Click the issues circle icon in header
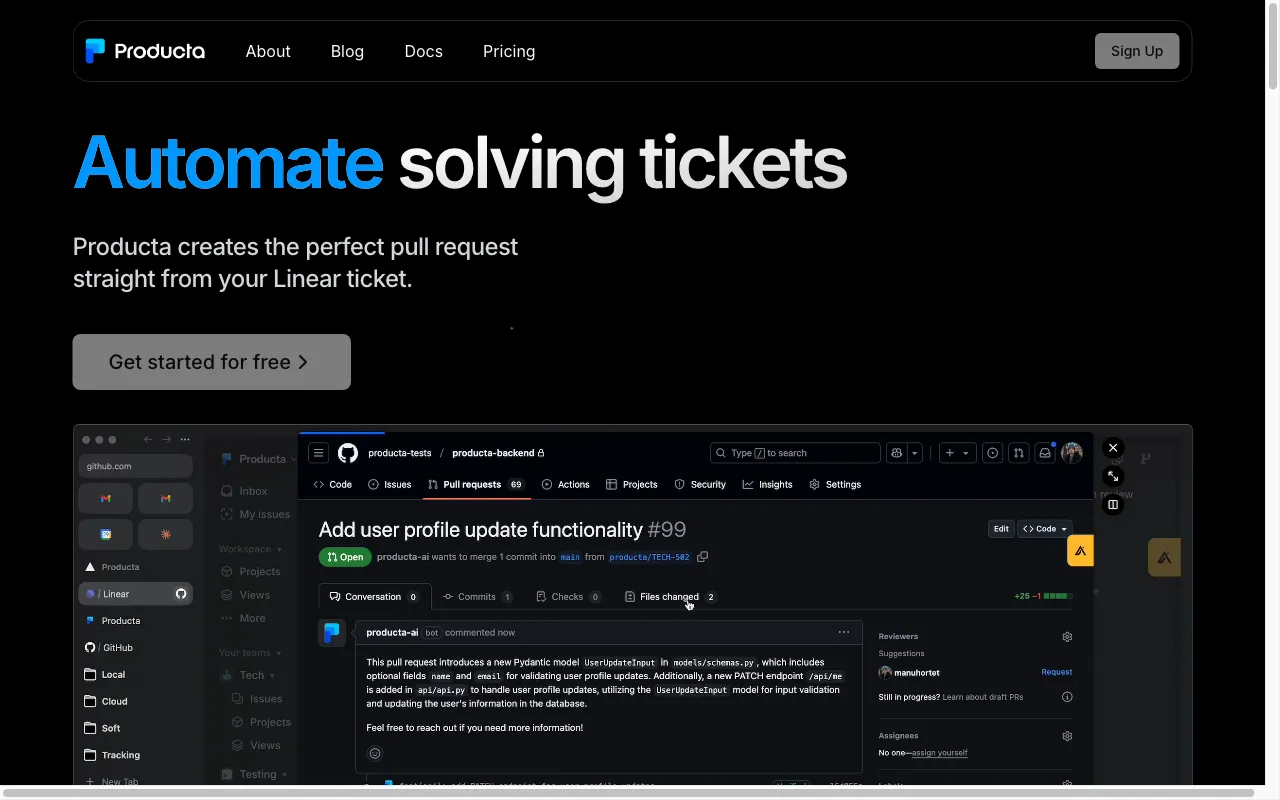 pos(992,453)
